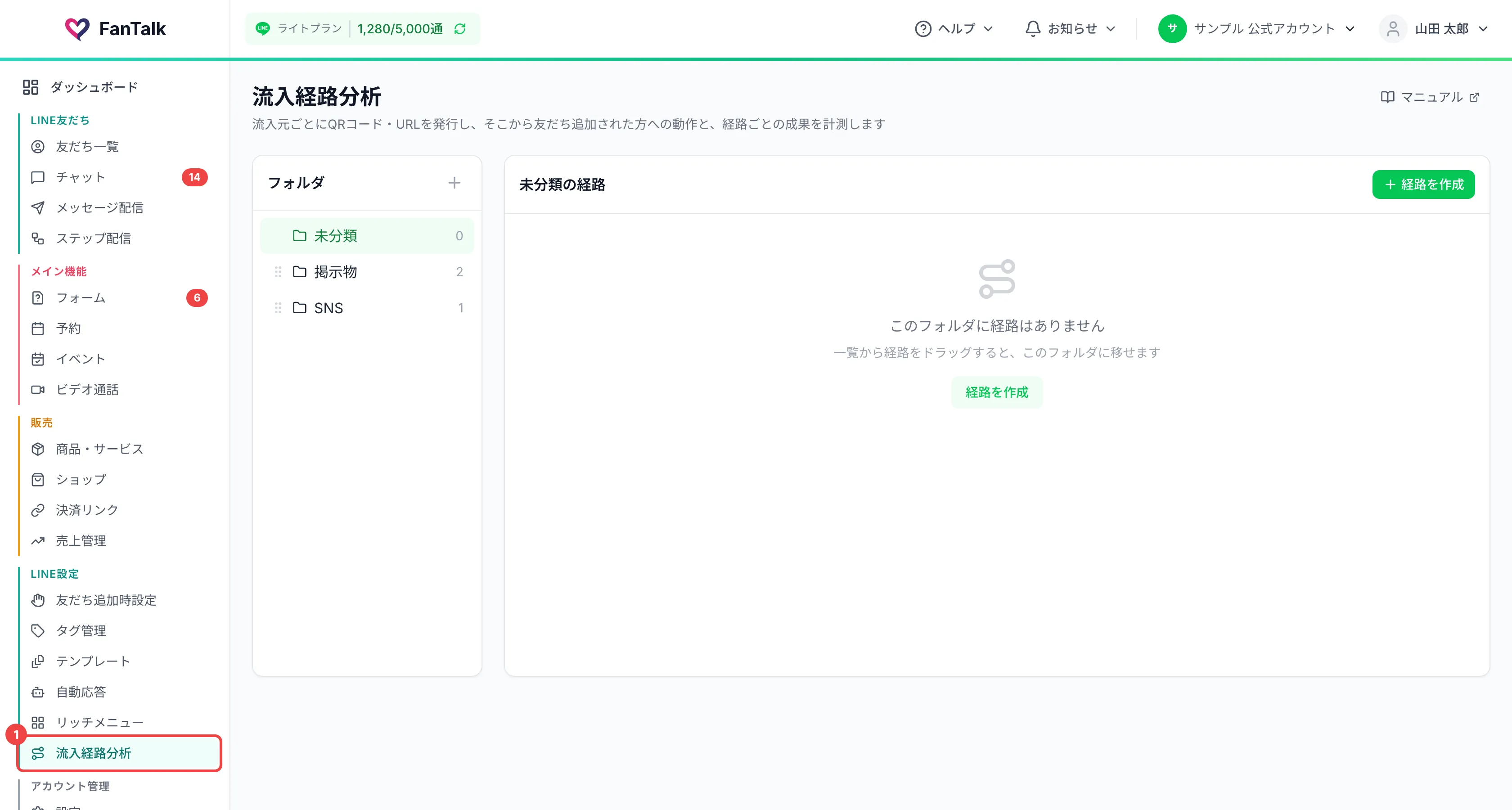Screen dimensions: 1512x810
Task: Open the ヘルプ dropdown menu
Action: point(954,29)
